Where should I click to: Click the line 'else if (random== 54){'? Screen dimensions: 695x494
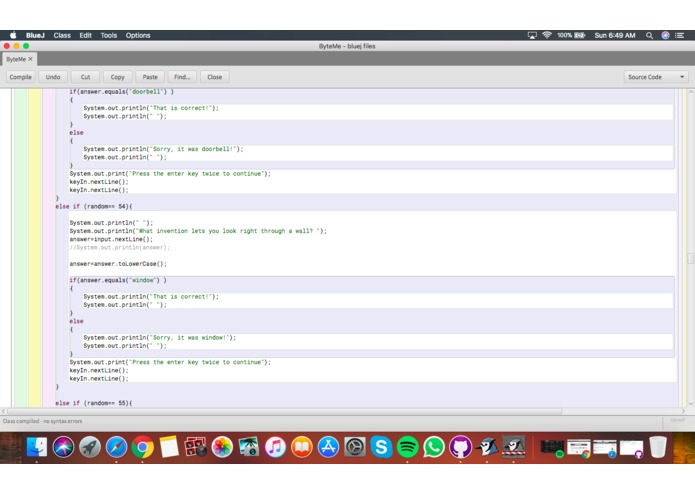(94, 206)
